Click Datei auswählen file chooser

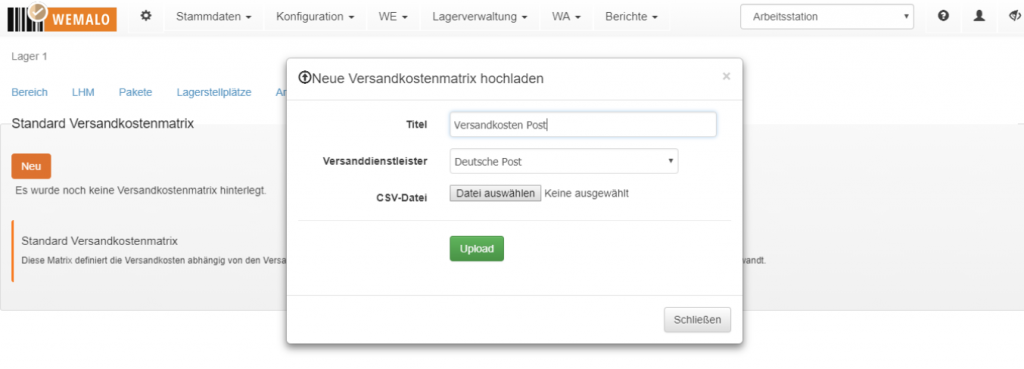(495, 193)
